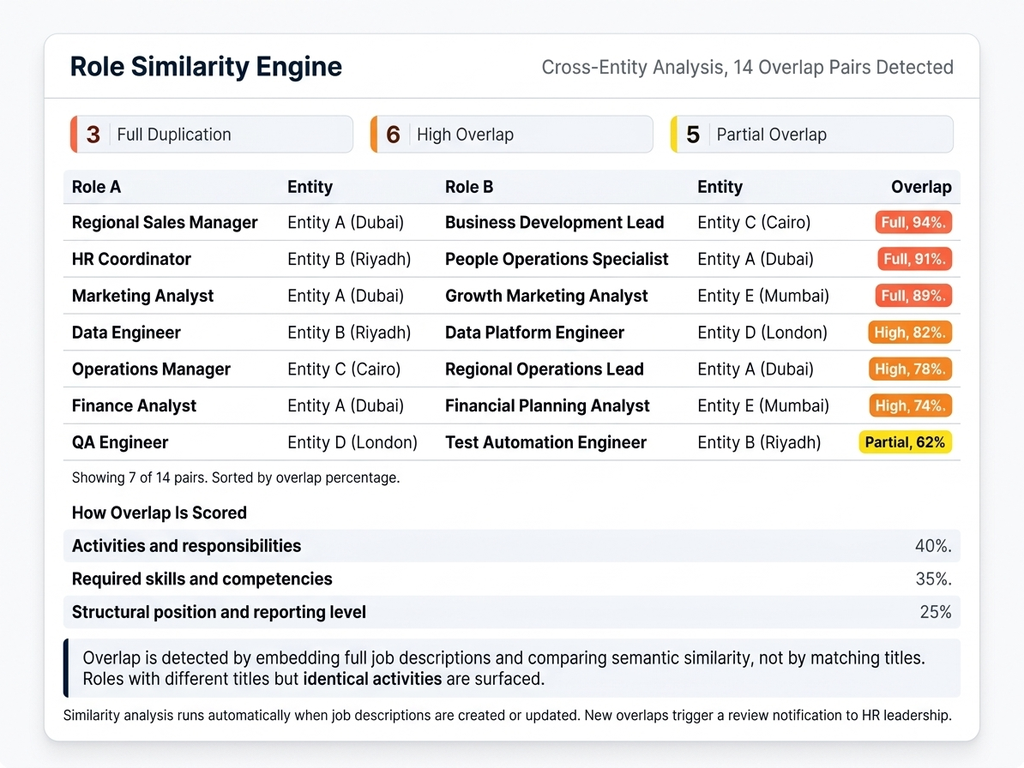Select the Full Duplication summary chip

pyautogui.click(x=211, y=134)
